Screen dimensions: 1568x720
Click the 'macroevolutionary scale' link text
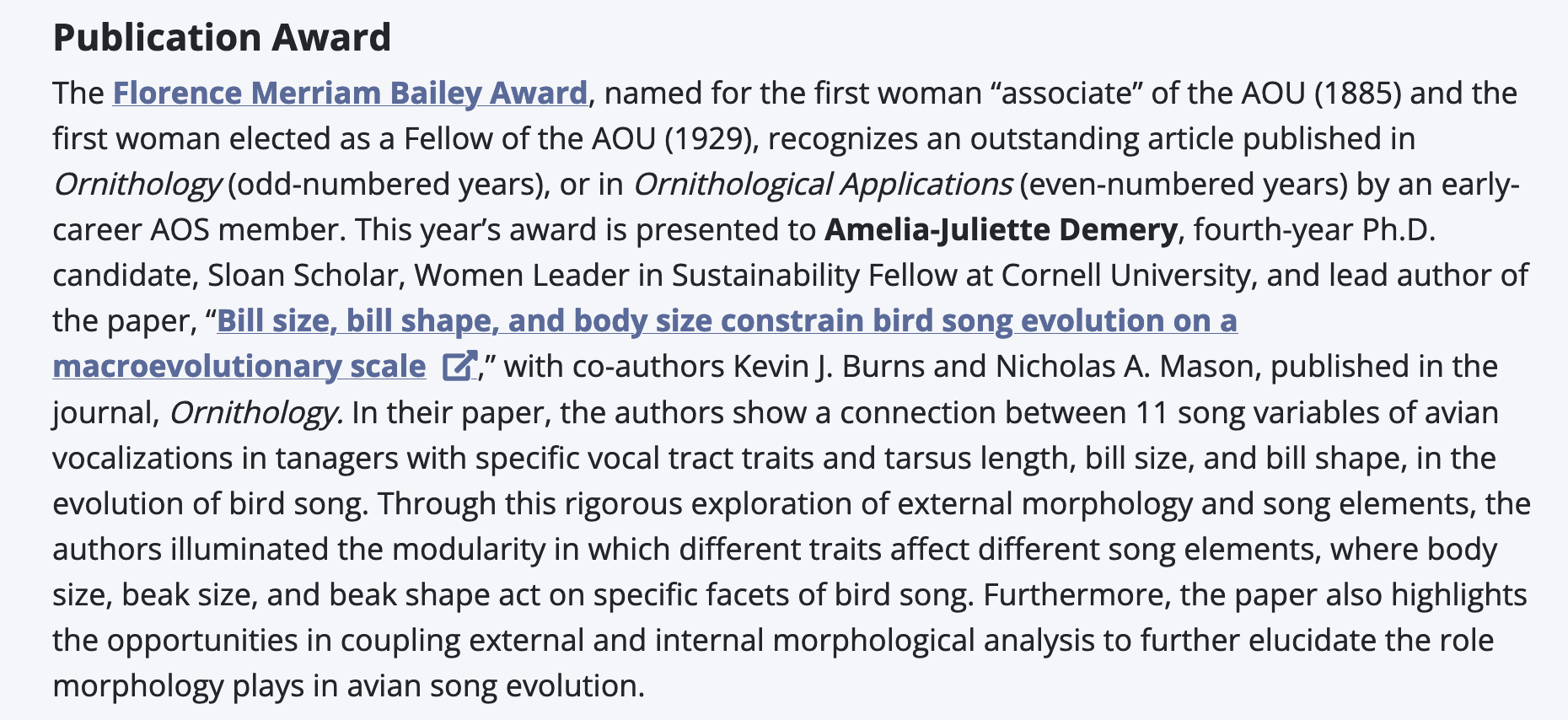pyautogui.click(x=239, y=367)
